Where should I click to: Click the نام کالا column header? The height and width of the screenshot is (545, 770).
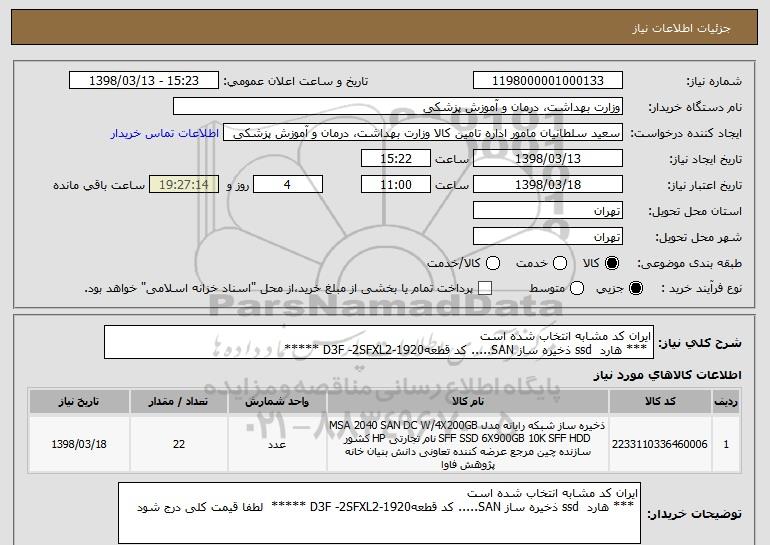[x=468, y=402]
